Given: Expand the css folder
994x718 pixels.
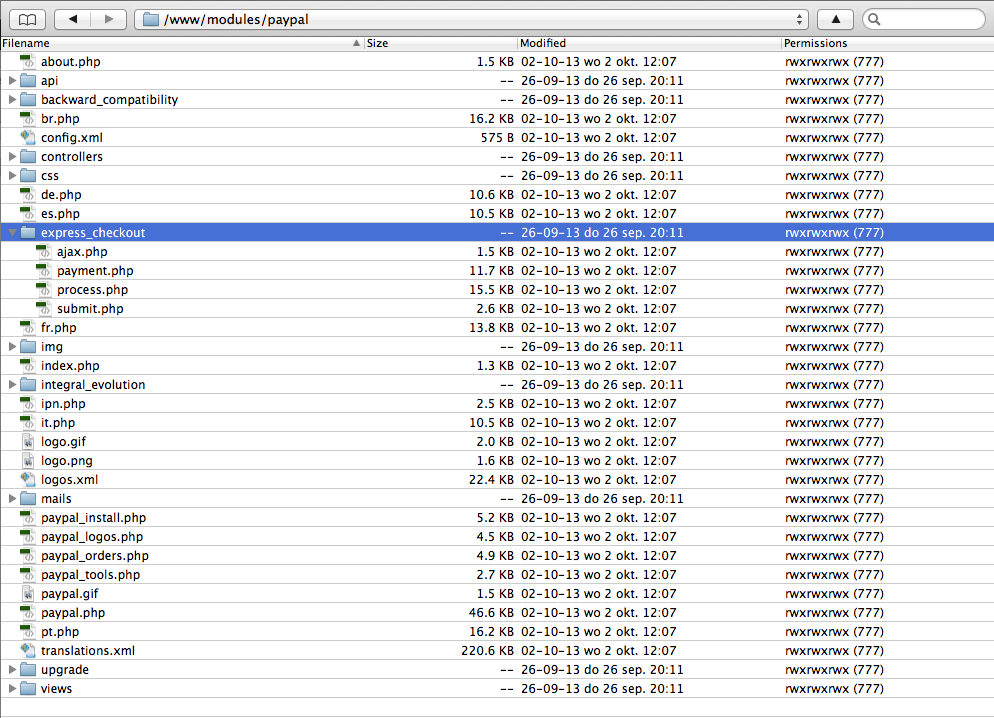Looking at the screenshot, I should point(12,176).
